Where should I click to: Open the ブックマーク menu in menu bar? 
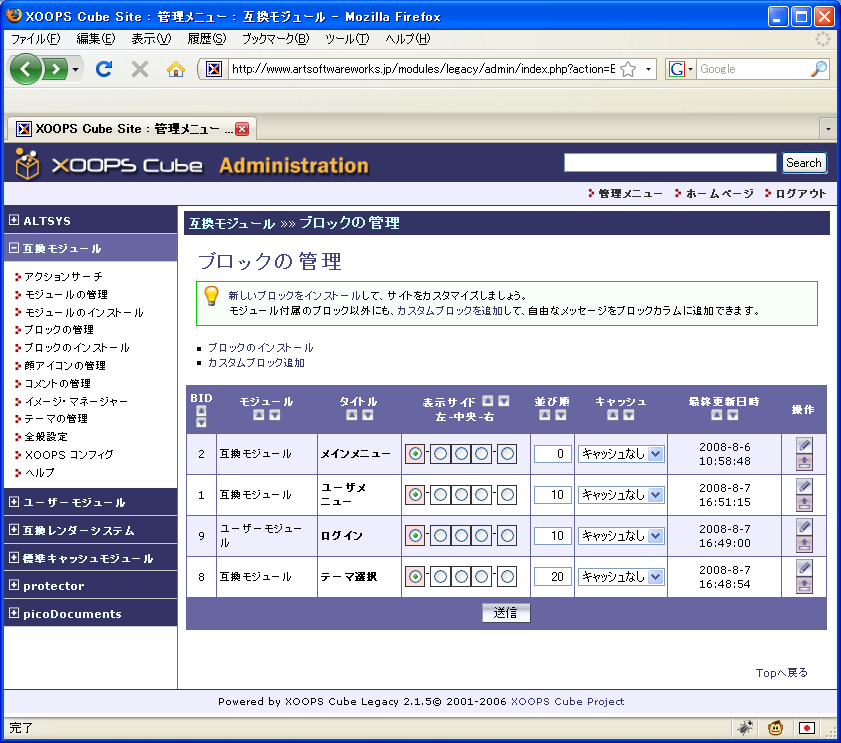pyautogui.click(x=275, y=39)
